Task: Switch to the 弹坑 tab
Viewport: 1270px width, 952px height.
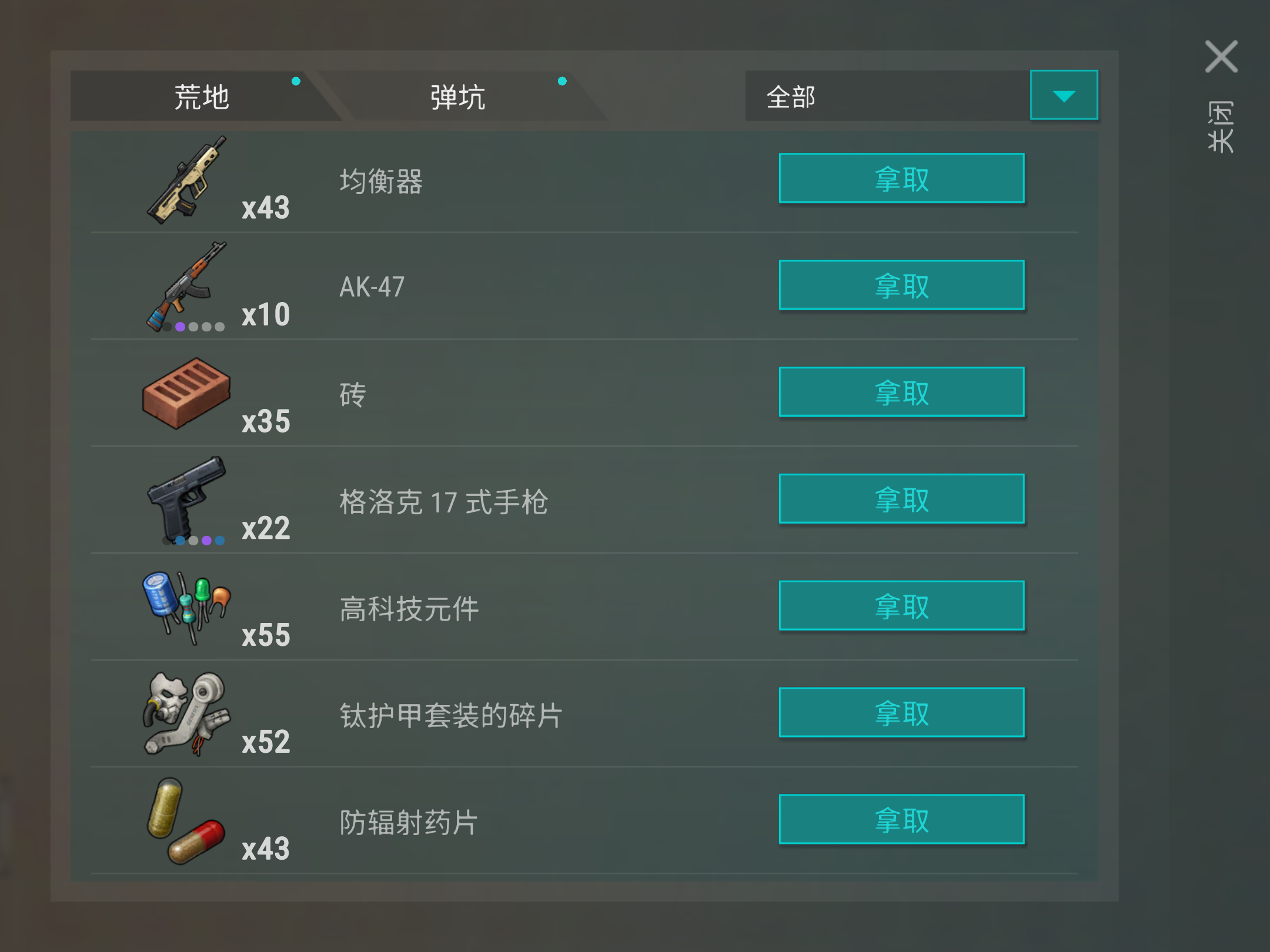Action: coord(458,96)
